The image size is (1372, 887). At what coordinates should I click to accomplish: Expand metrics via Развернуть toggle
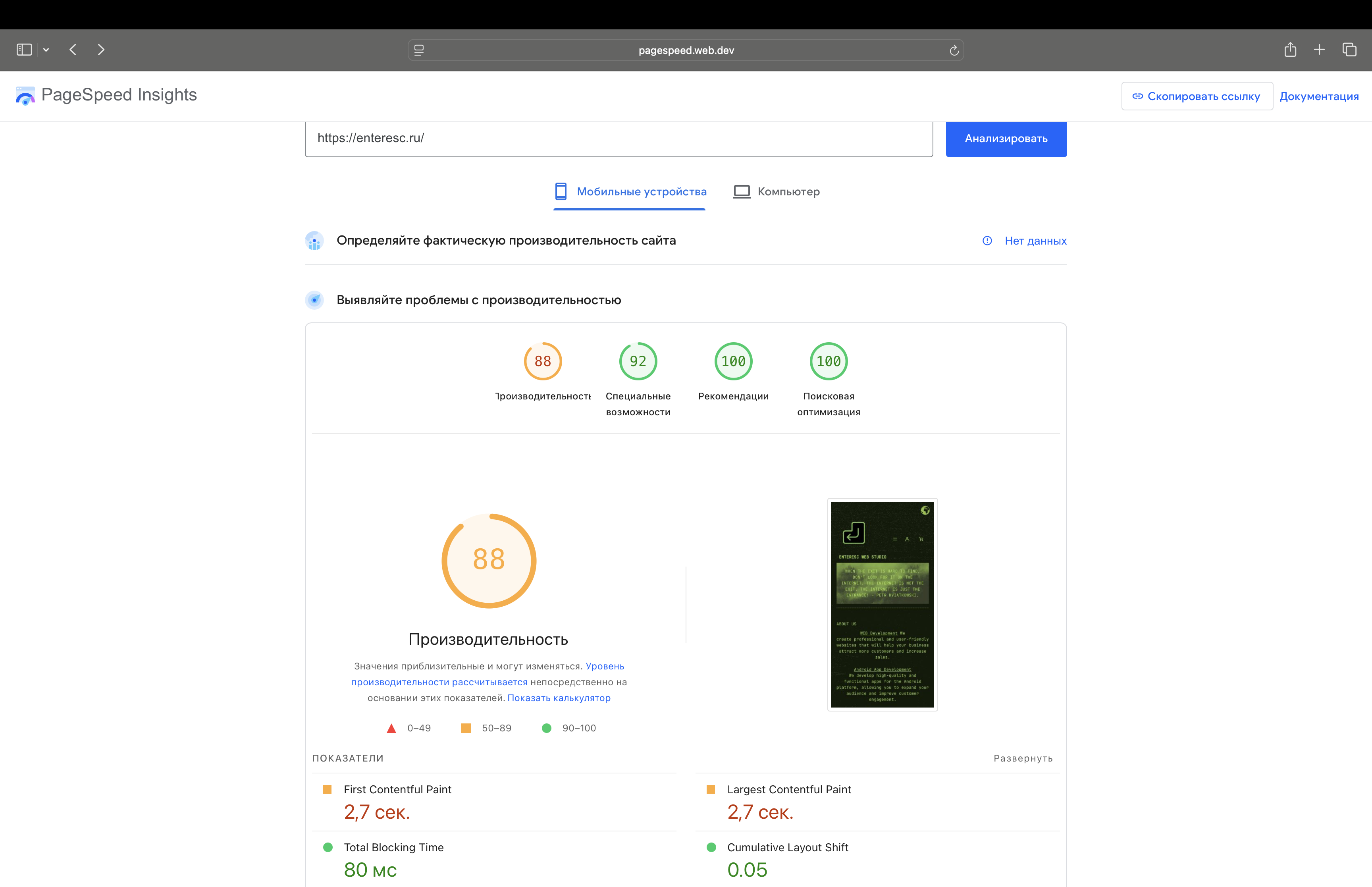pos(1023,759)
